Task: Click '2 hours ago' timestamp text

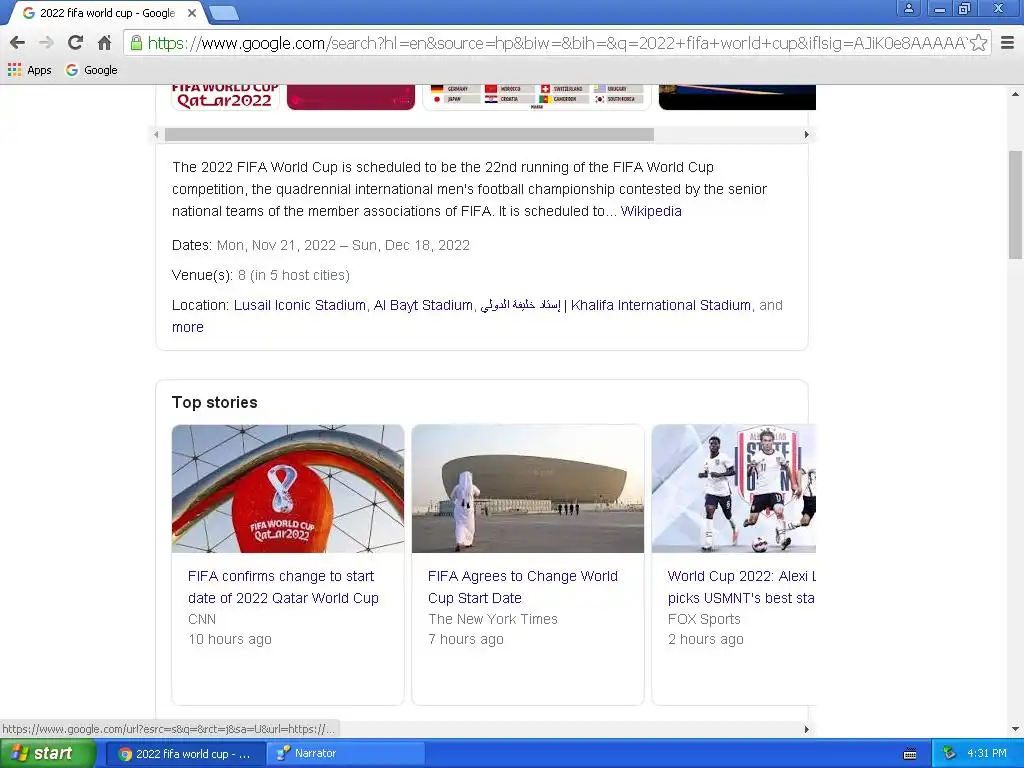Action: [x=705, y=639]
